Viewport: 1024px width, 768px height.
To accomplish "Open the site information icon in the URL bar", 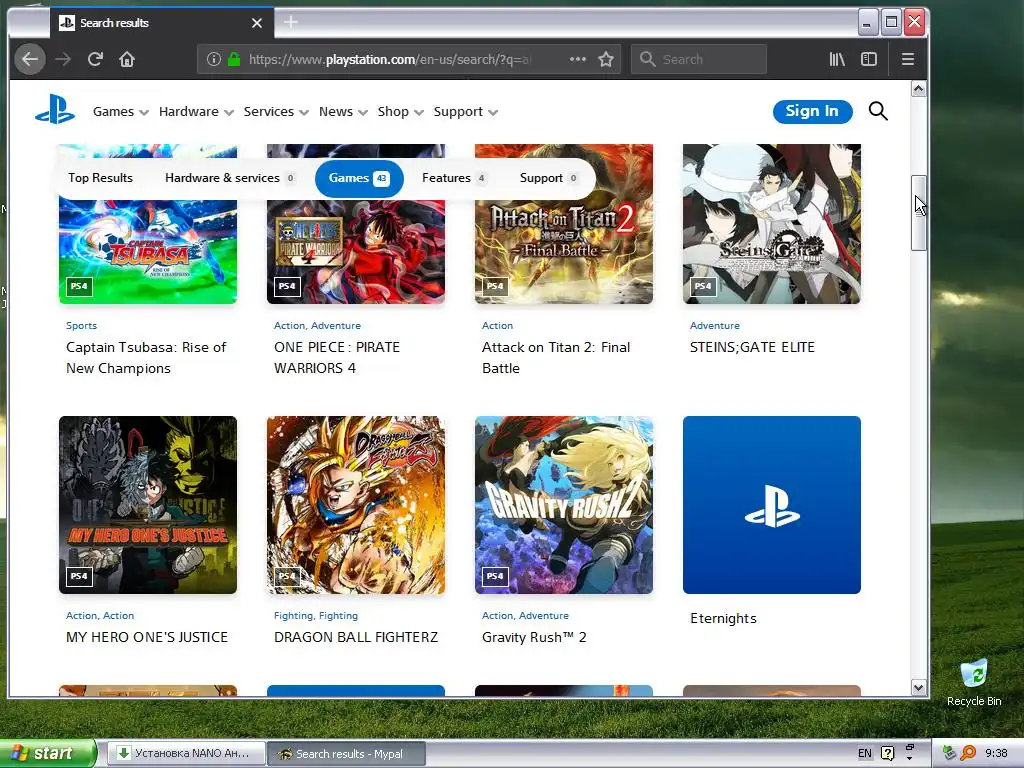I will tap(214, 59).
